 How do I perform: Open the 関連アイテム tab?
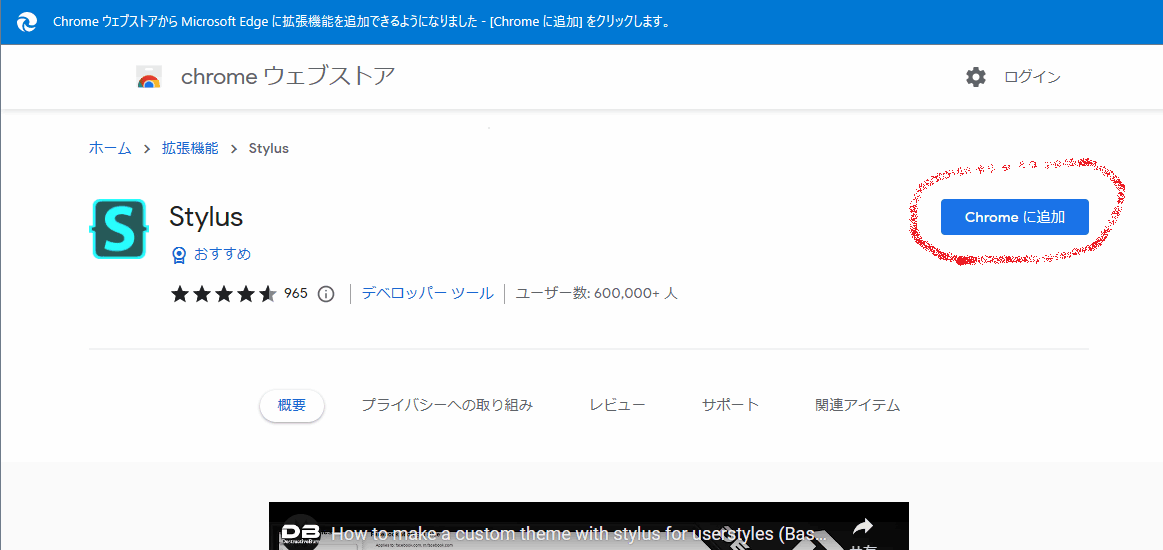tap(857, 405)
